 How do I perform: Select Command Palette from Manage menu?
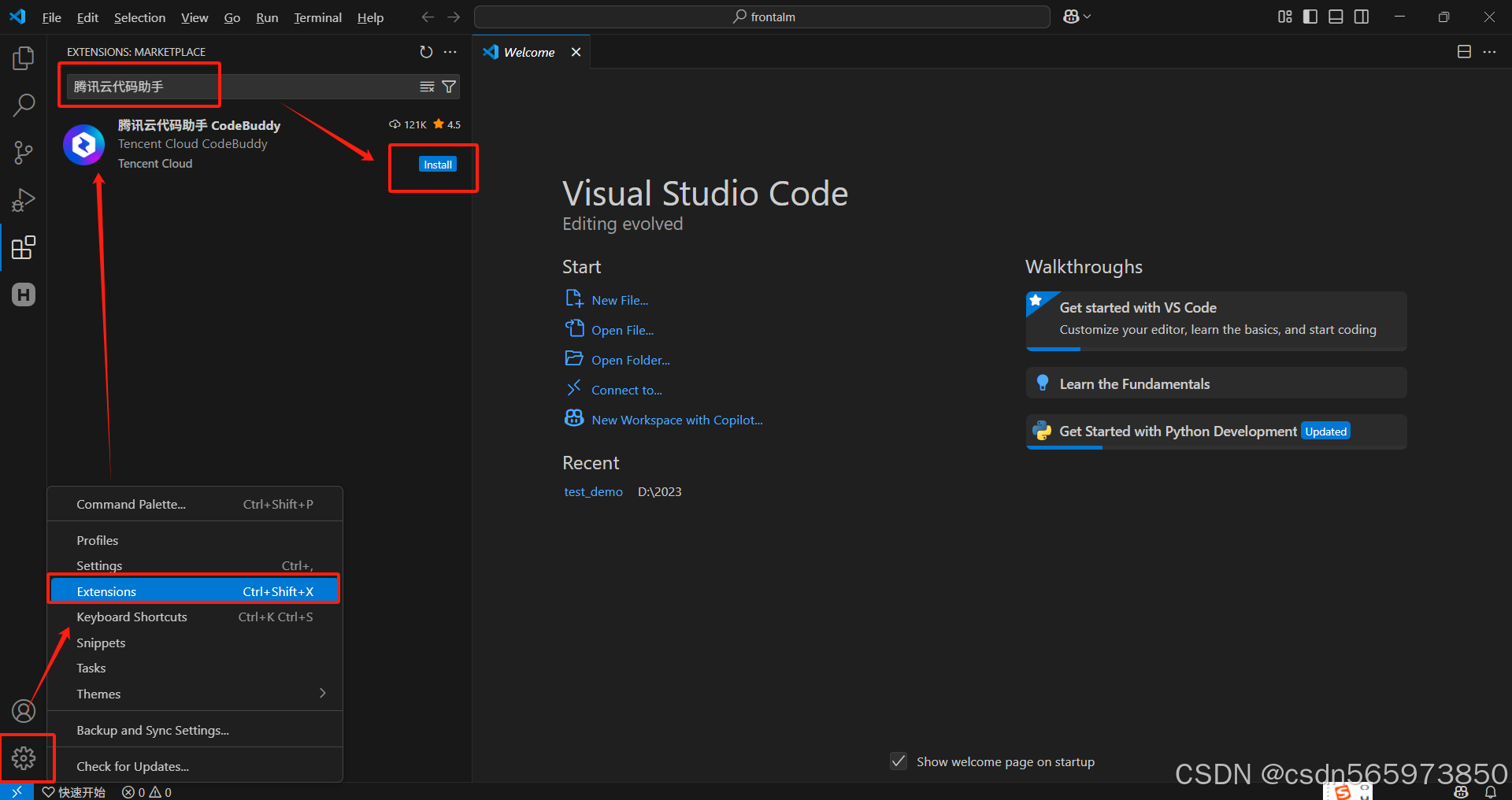pyautogui.click(x=195, y=504)
